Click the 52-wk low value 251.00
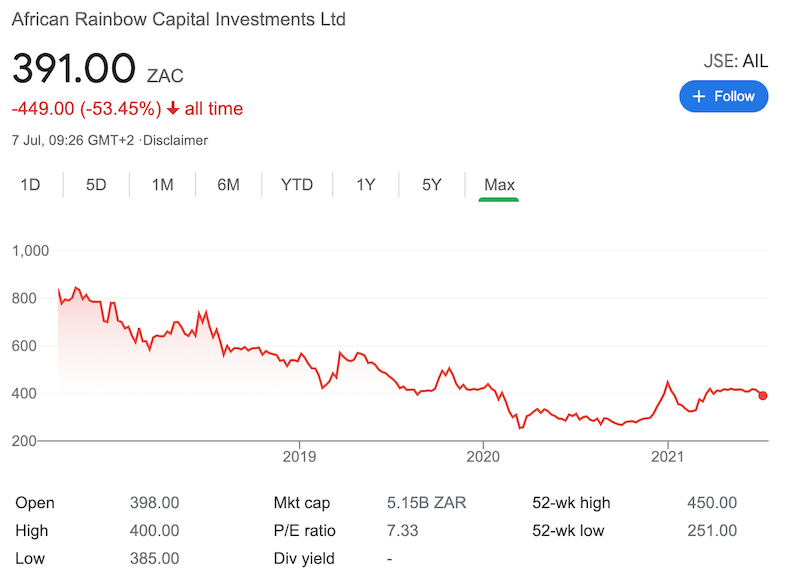 point(712,530)
